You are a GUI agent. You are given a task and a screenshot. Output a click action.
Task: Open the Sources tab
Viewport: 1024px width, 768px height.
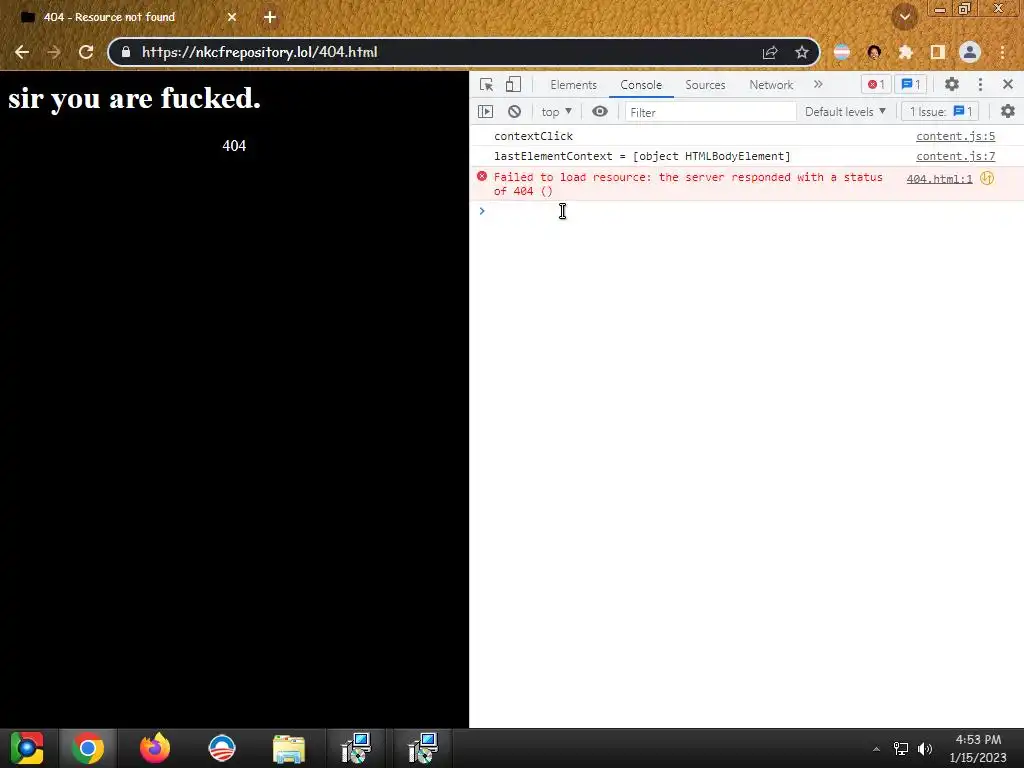pyautogui.click(x=705, y=85)
